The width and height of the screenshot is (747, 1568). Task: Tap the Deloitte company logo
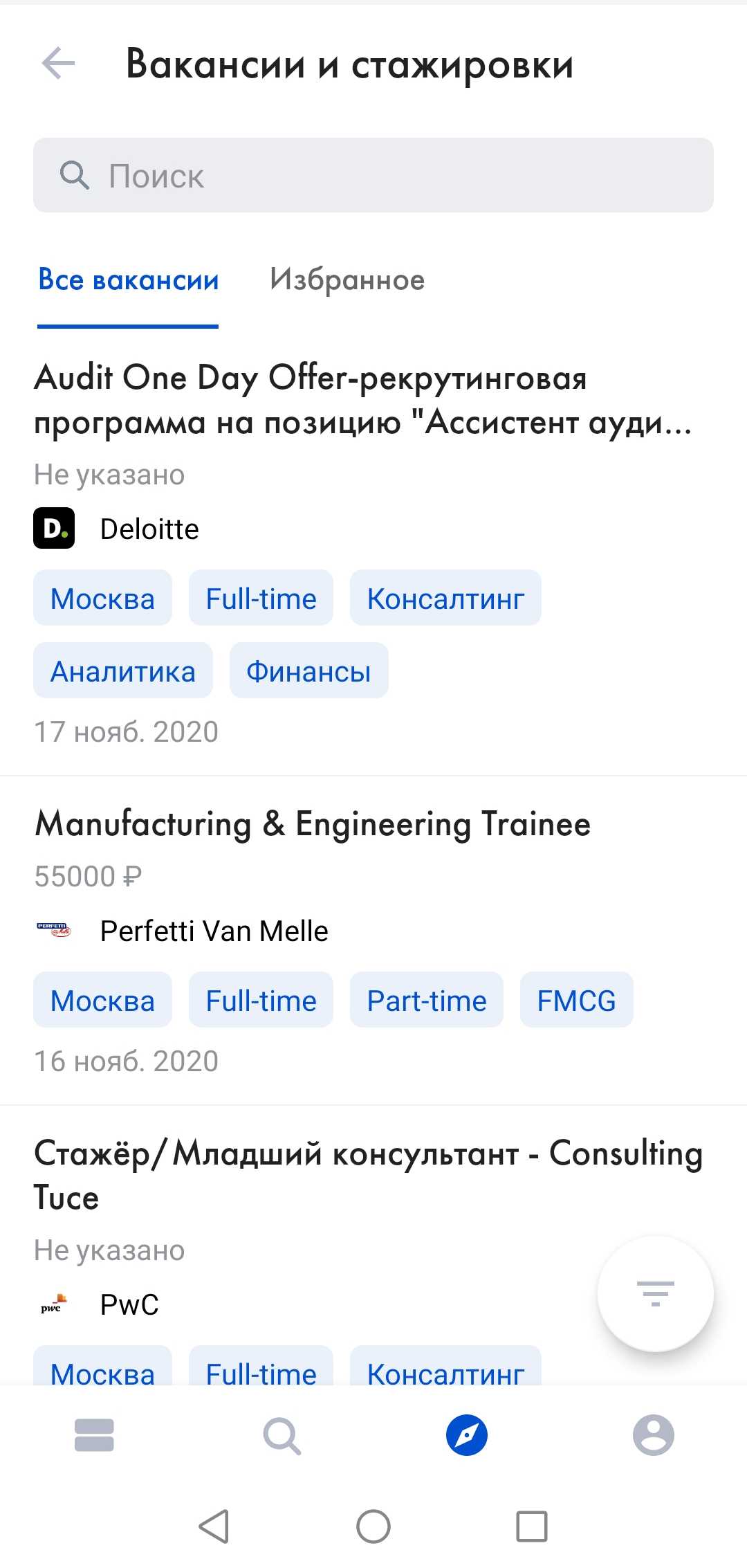(x=54, y=529)
